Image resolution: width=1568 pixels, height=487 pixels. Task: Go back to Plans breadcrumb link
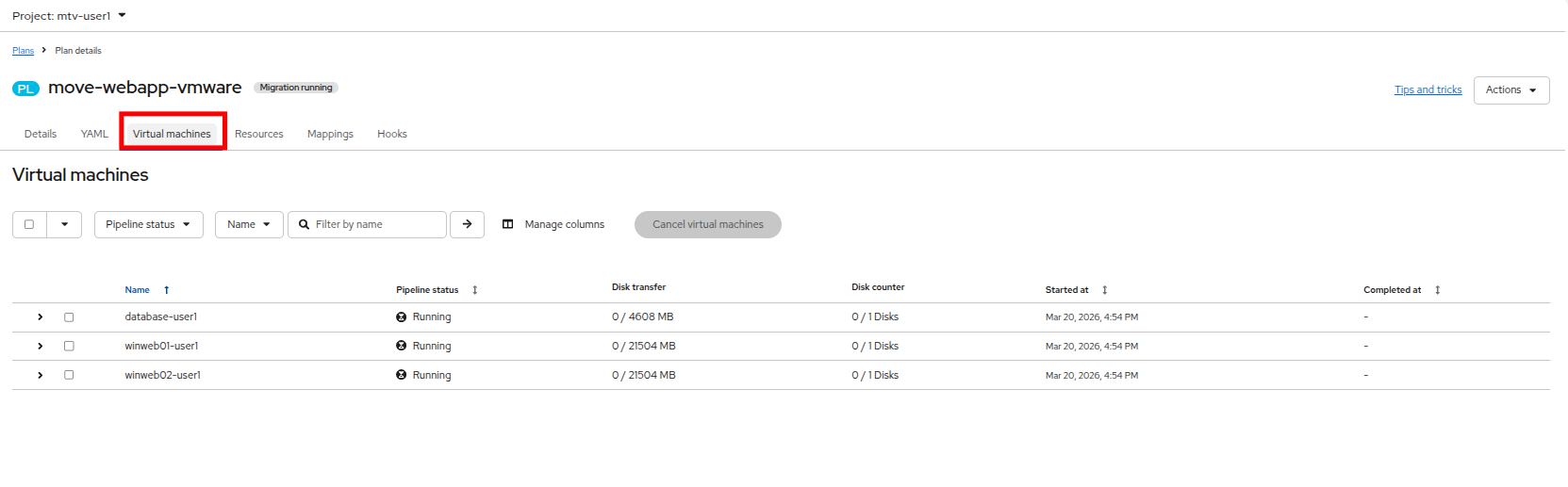pos(23,51)
